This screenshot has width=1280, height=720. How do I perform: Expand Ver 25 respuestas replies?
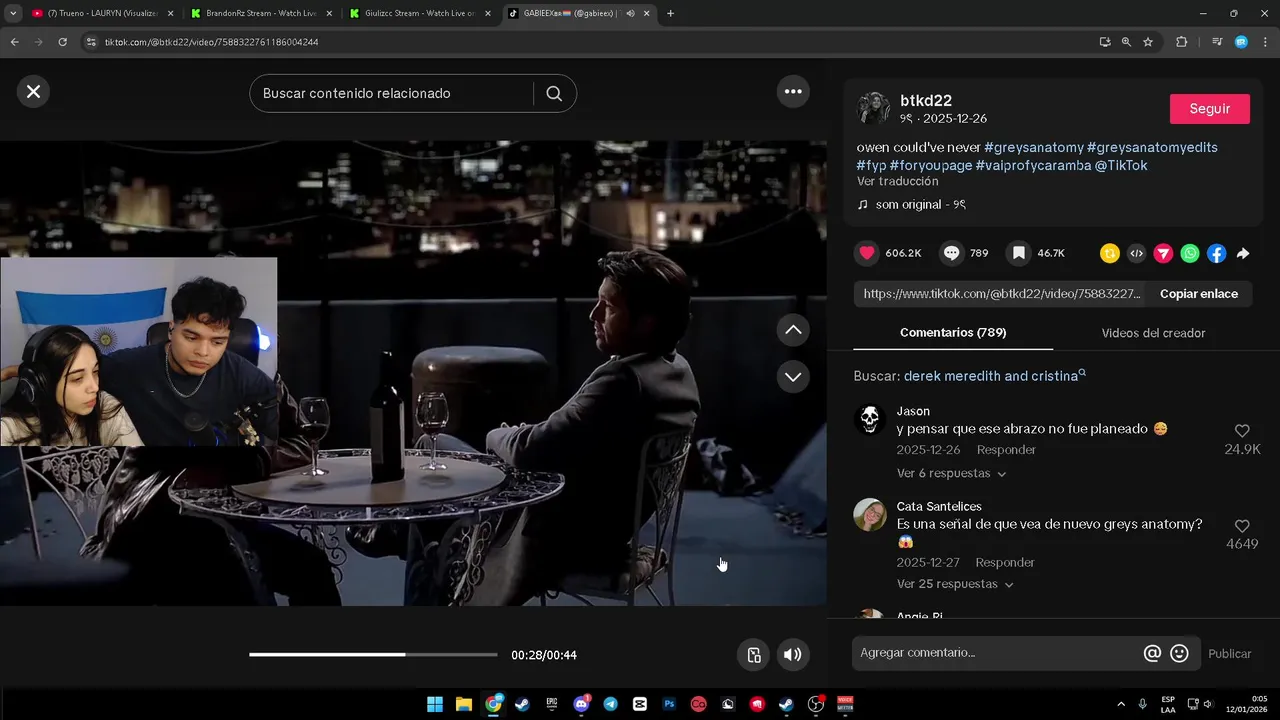(955, 584)
